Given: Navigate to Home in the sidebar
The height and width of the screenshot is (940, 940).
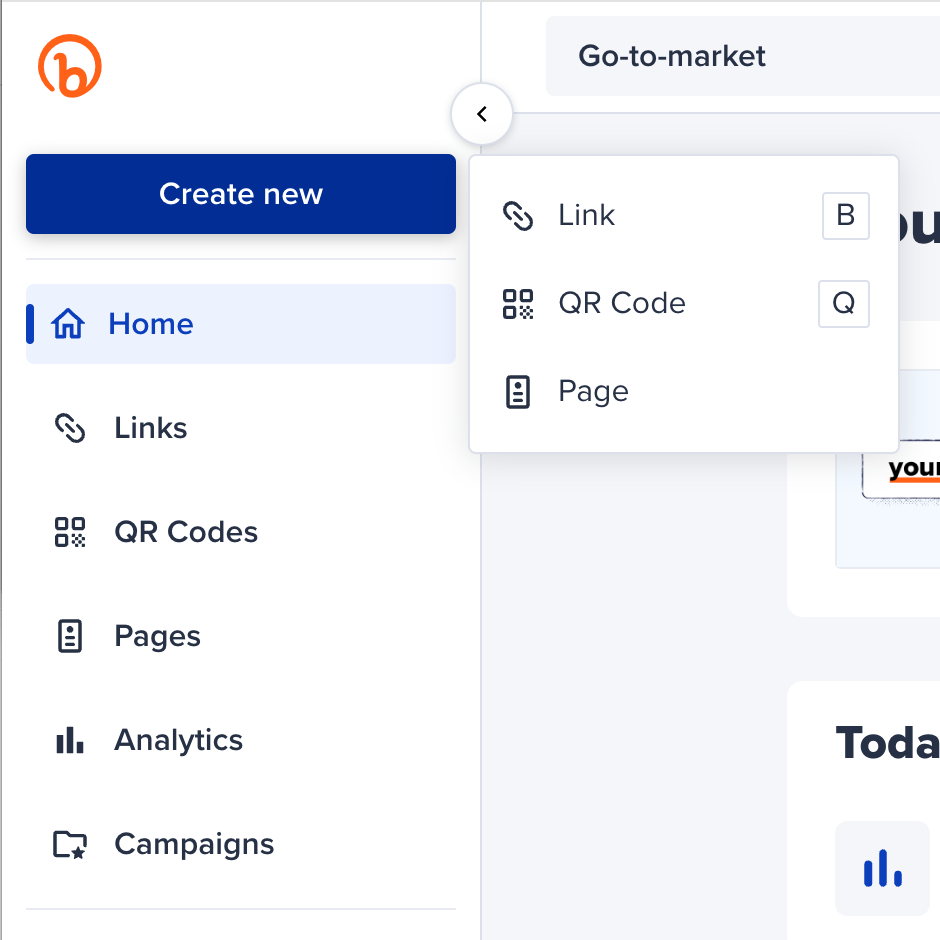Looking at the screenshot, I should (150, 323).
